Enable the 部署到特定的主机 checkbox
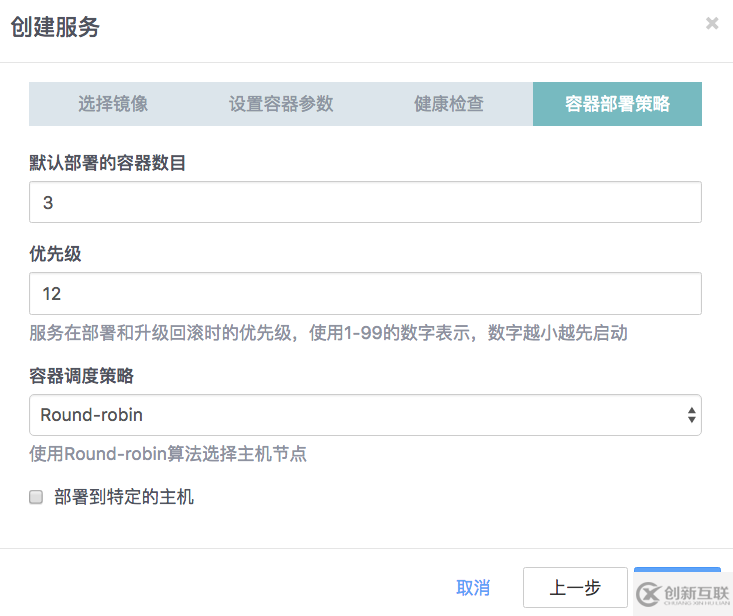733x616 pixels. point(37,497)
